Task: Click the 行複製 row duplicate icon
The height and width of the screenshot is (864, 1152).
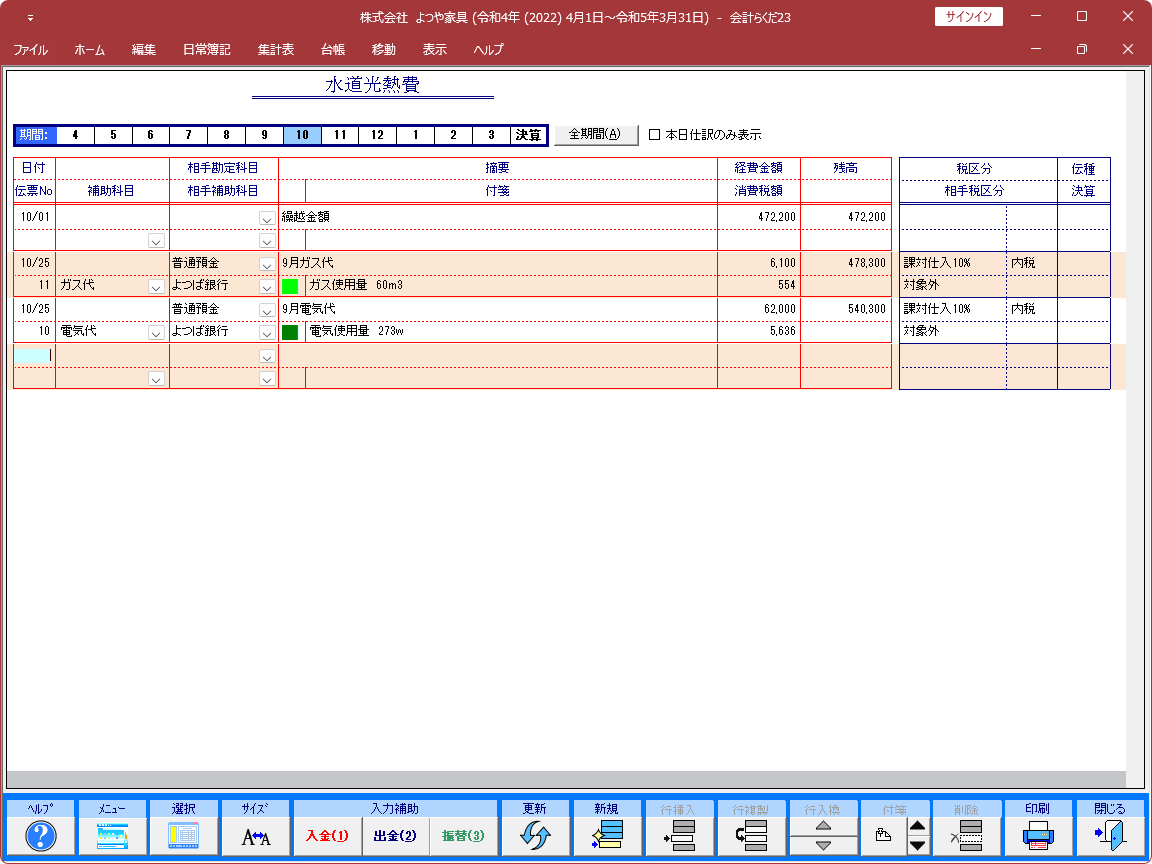Action: pyautogui.click(x=751, y=837)
